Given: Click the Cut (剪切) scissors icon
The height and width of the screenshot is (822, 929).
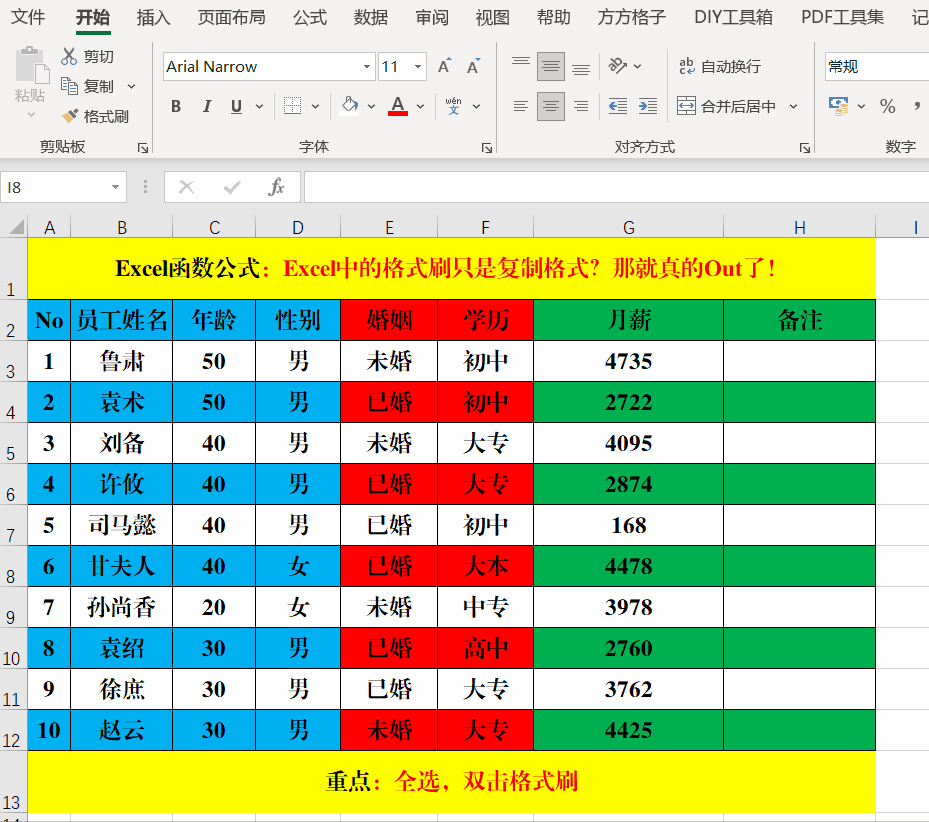Looking at the screenshot, I should pyautogui.click(x=69, y=56).
